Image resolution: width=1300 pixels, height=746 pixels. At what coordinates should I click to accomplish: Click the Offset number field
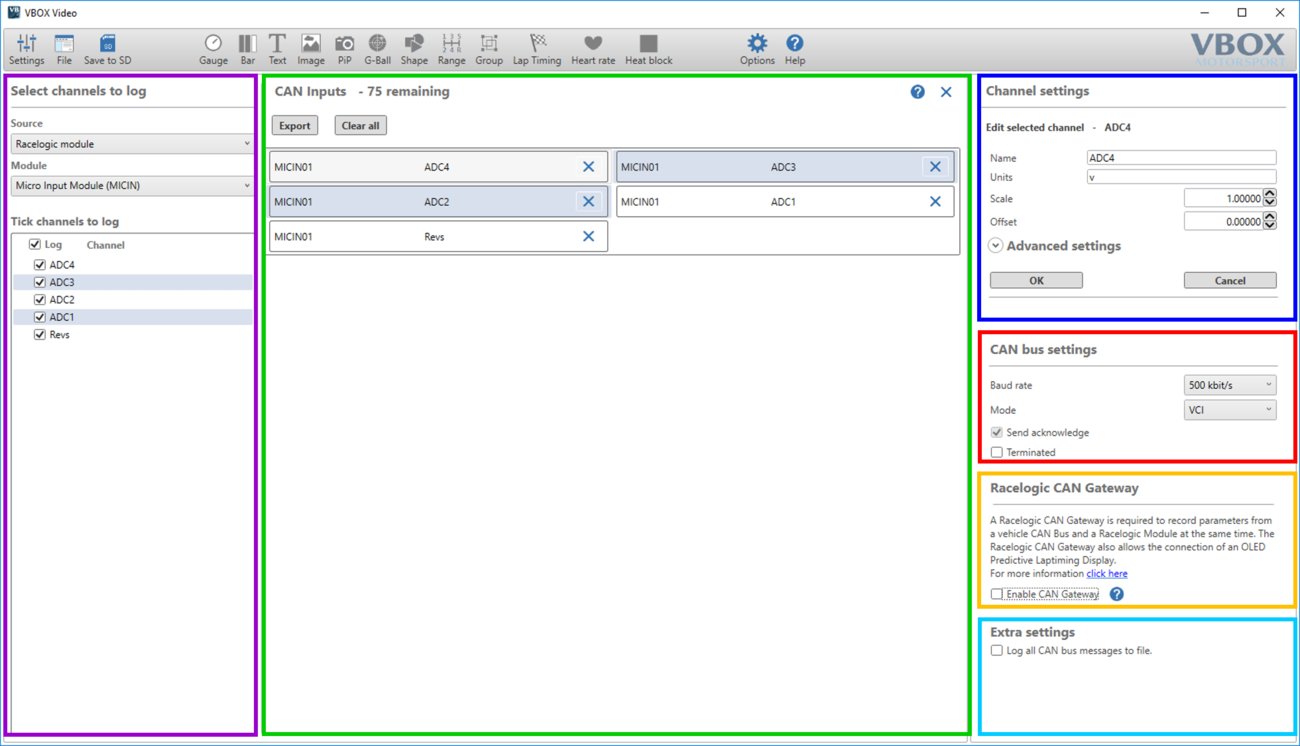1224,222
